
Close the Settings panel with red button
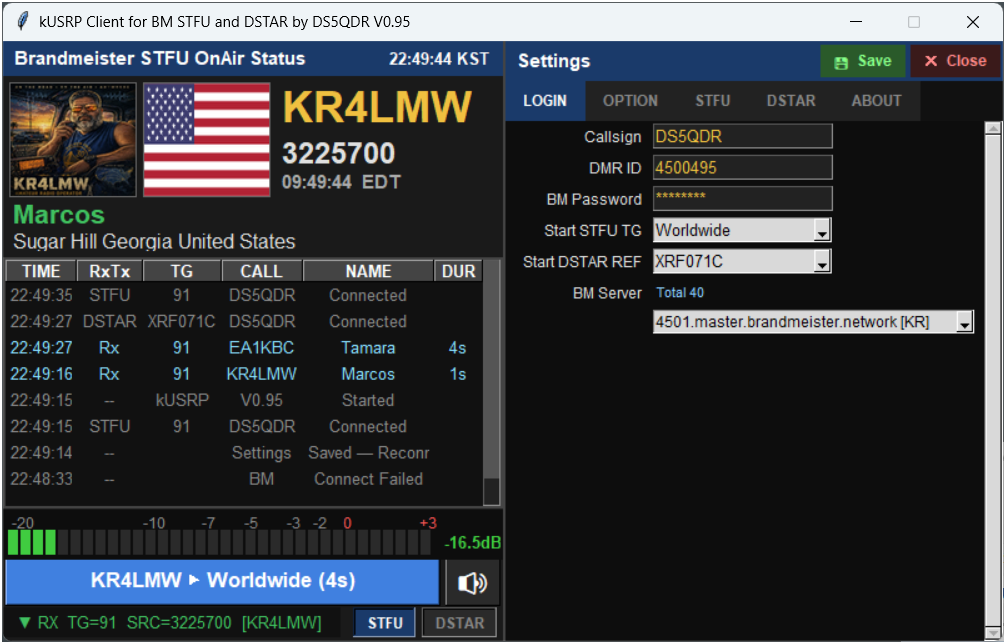coord(955,61)
